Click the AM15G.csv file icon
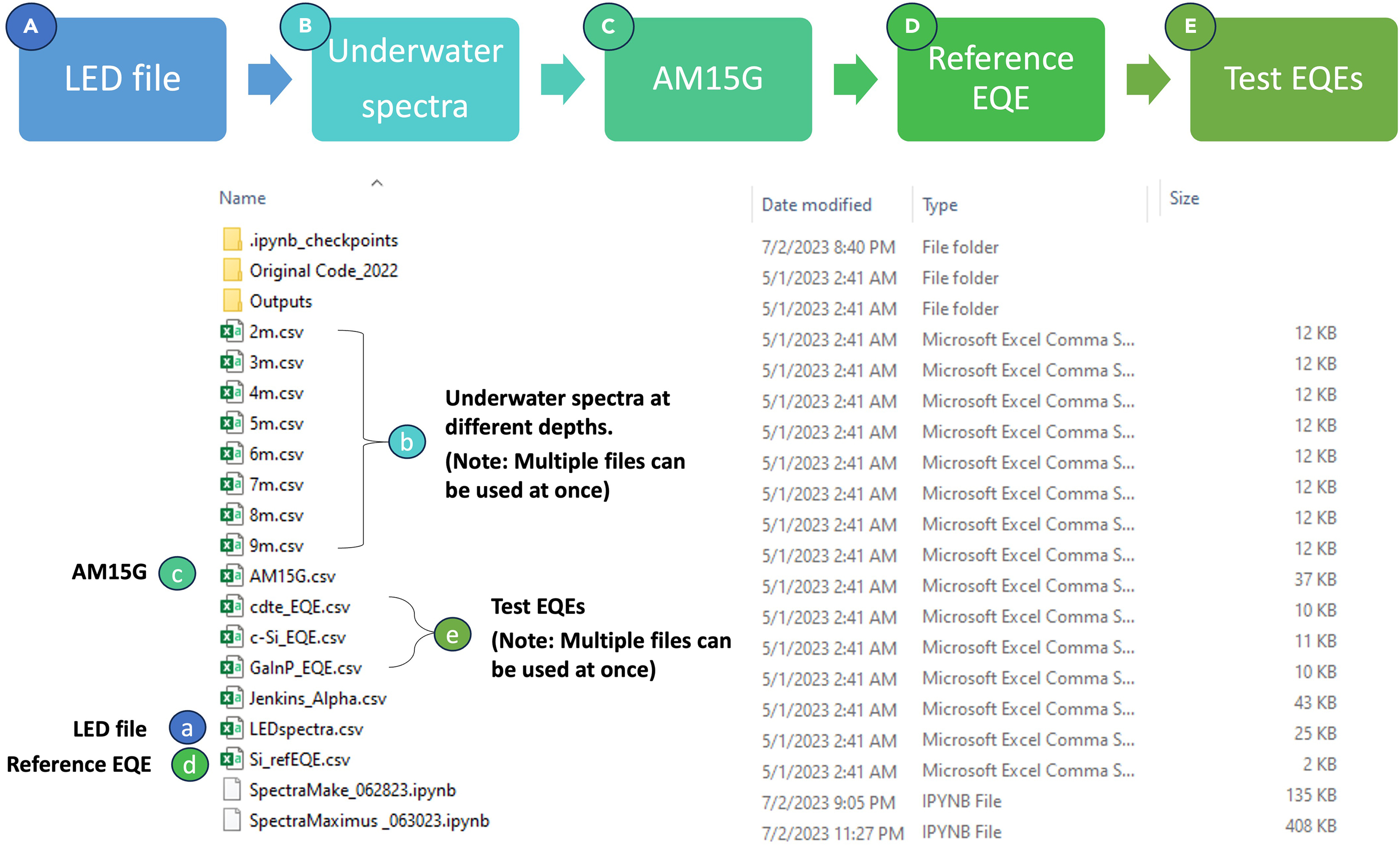The image size is (1400, 846). (231, 576)
